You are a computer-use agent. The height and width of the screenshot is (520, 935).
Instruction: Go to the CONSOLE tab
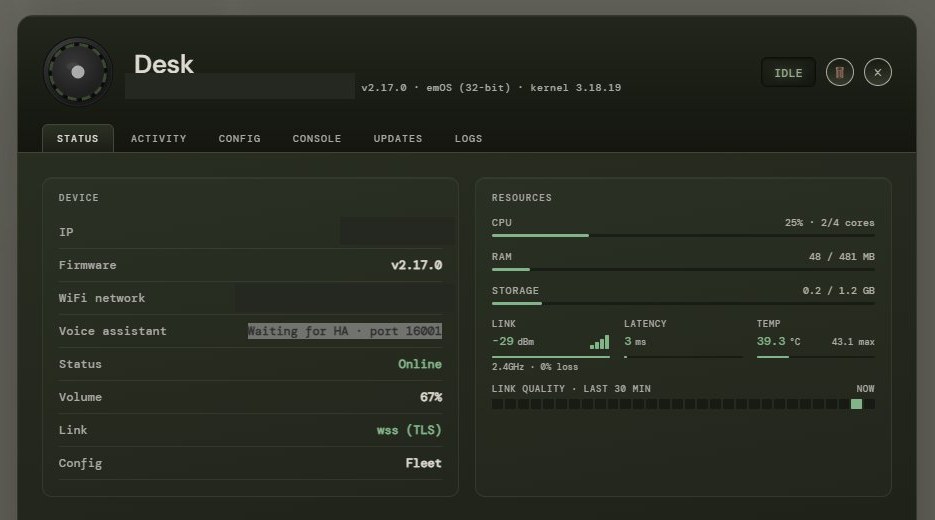click(x=317, y=138)
